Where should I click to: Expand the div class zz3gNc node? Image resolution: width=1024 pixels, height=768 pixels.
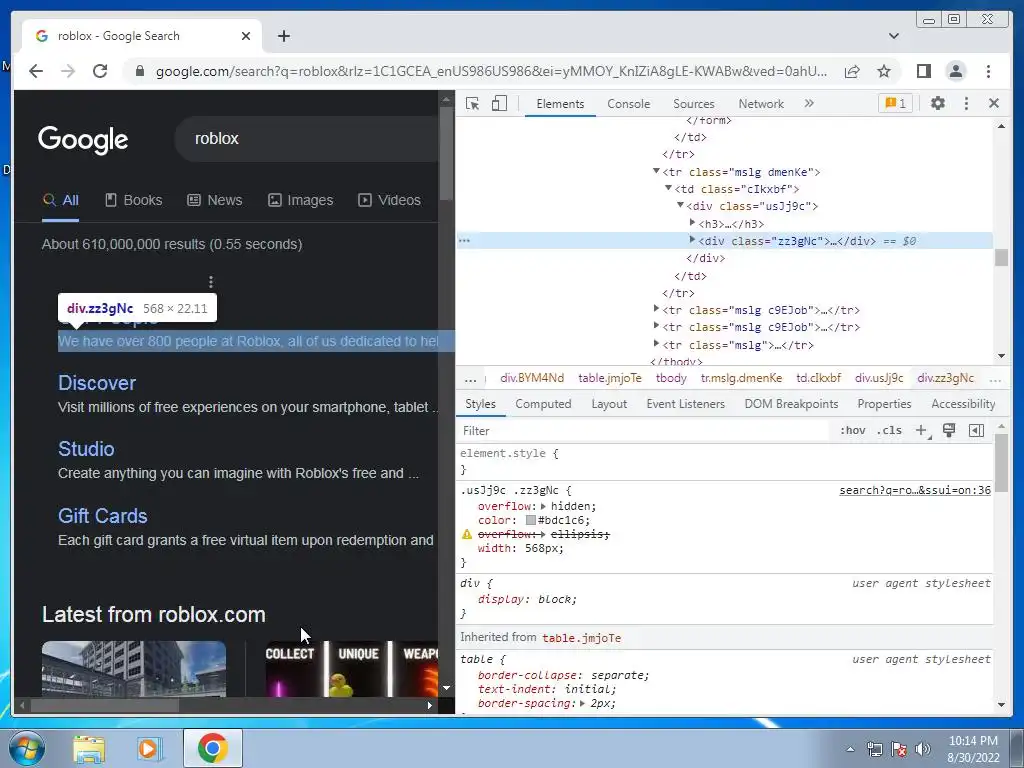tap(692, 240)
